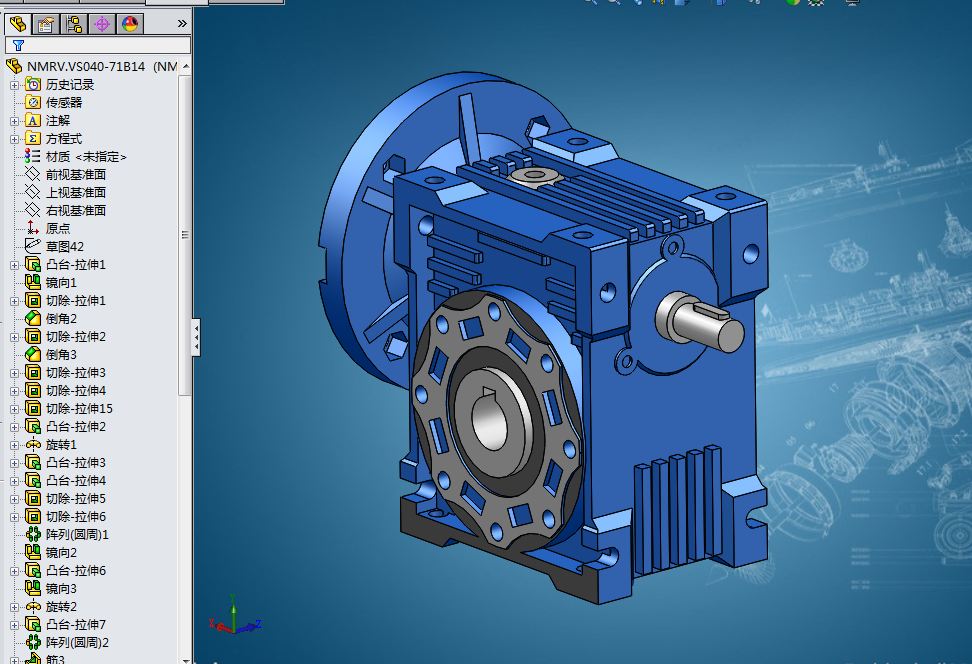Image resolution: width=972 pixels, height=664 pixels.
Task: Click the feature tree scroll-up arrow
Action: point(185,66)
